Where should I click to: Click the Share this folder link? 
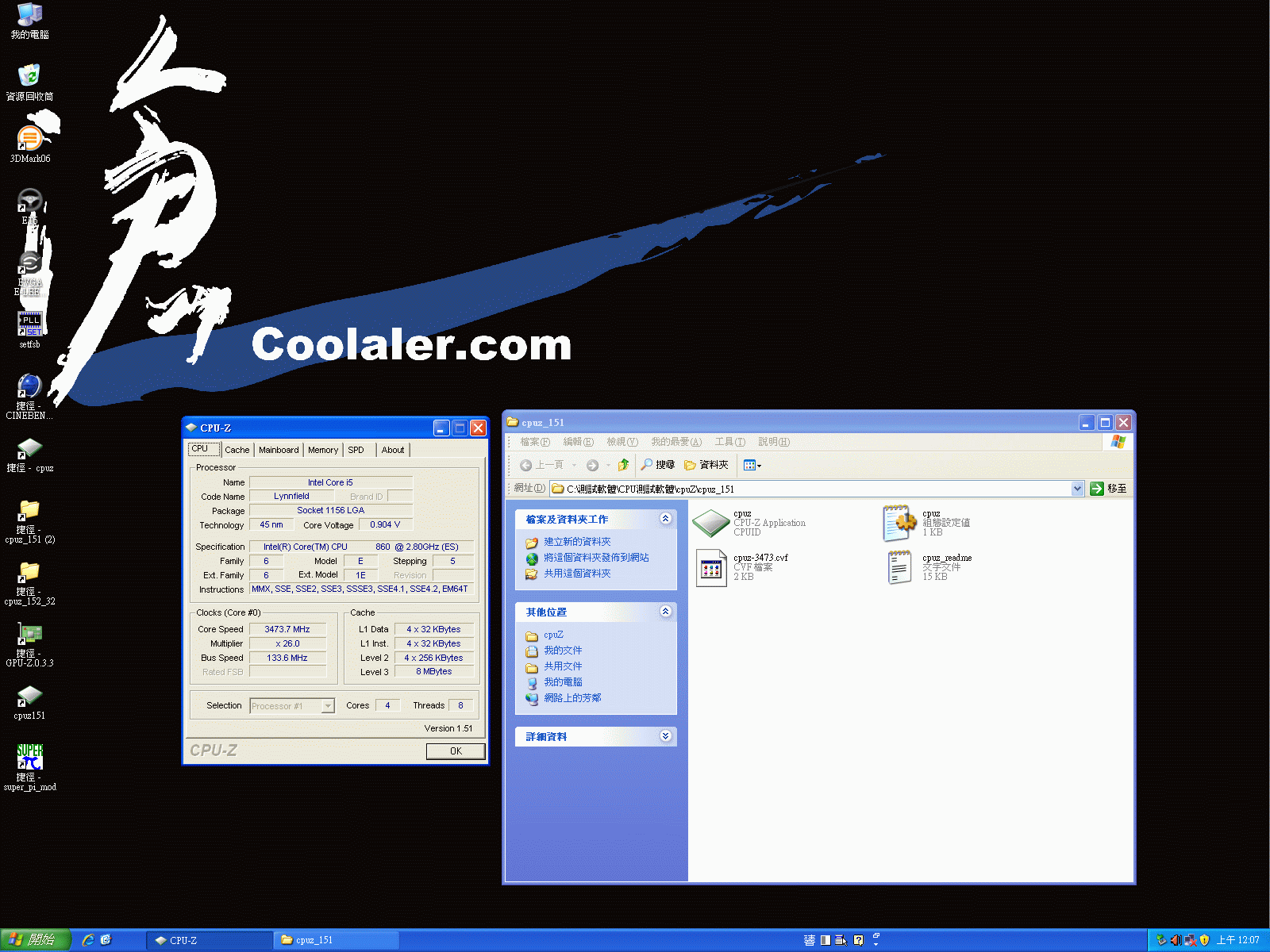[577, 574]
